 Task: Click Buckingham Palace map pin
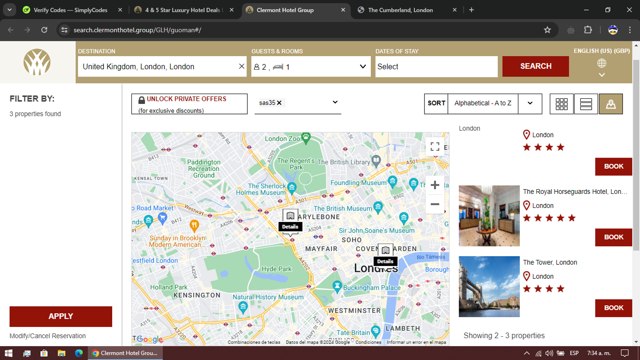tap(337, 287)
